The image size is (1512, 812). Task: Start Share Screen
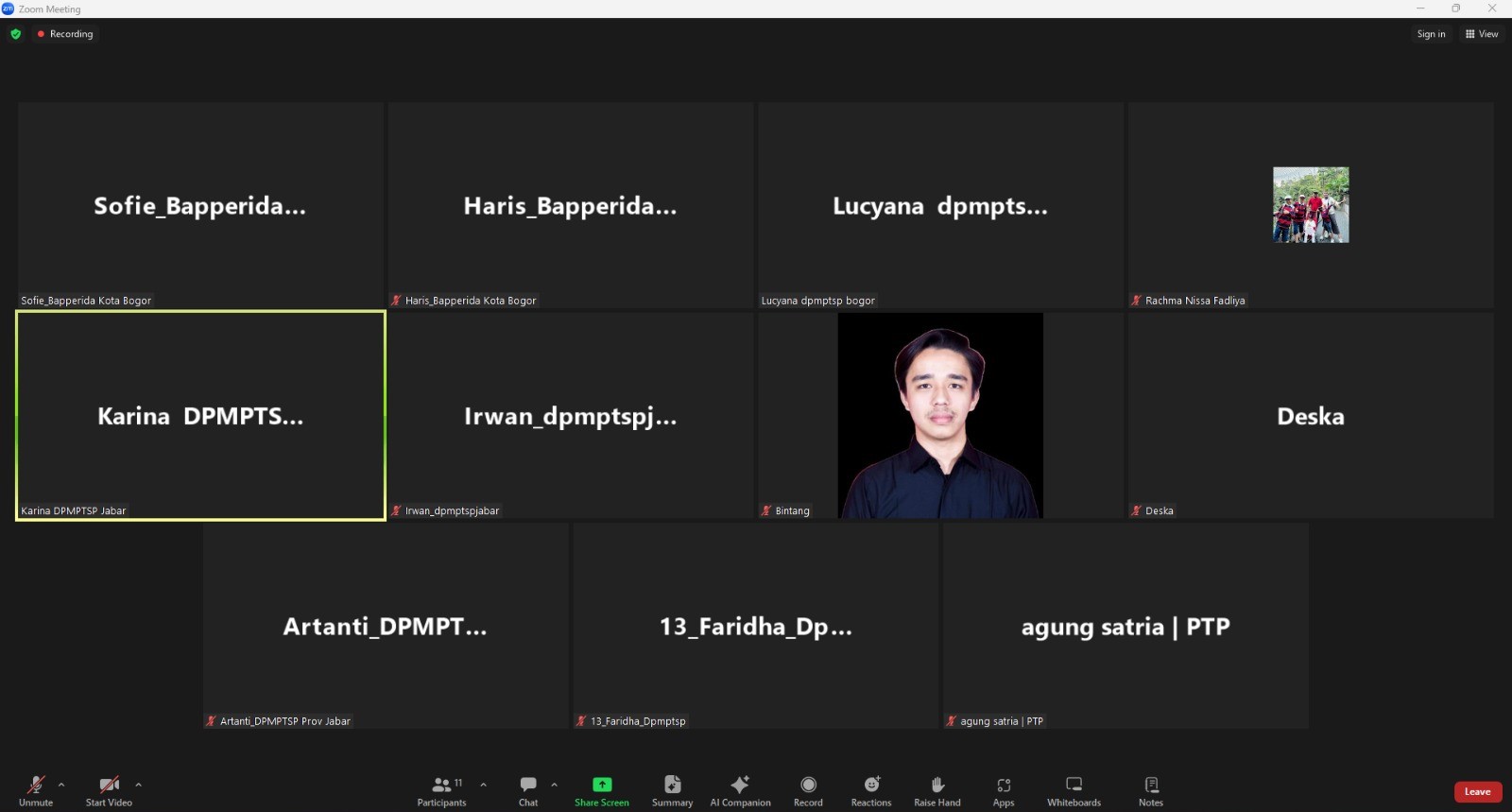tap(601, 790)
